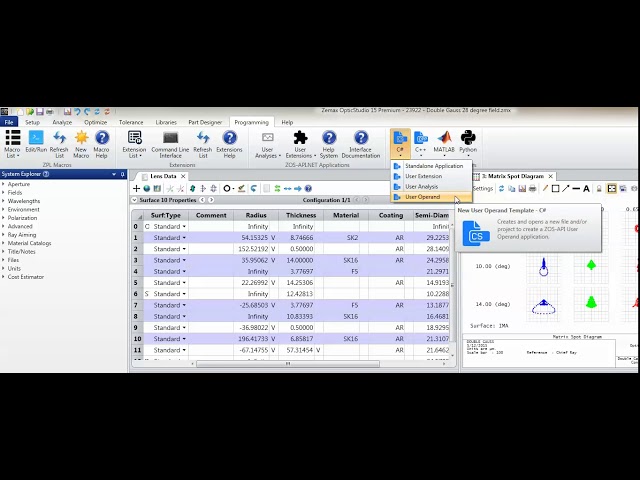Expand Material Catalogs in System Explorer
Screen dimensions: 640x480
pyautogui.click(x=3, y=243)
